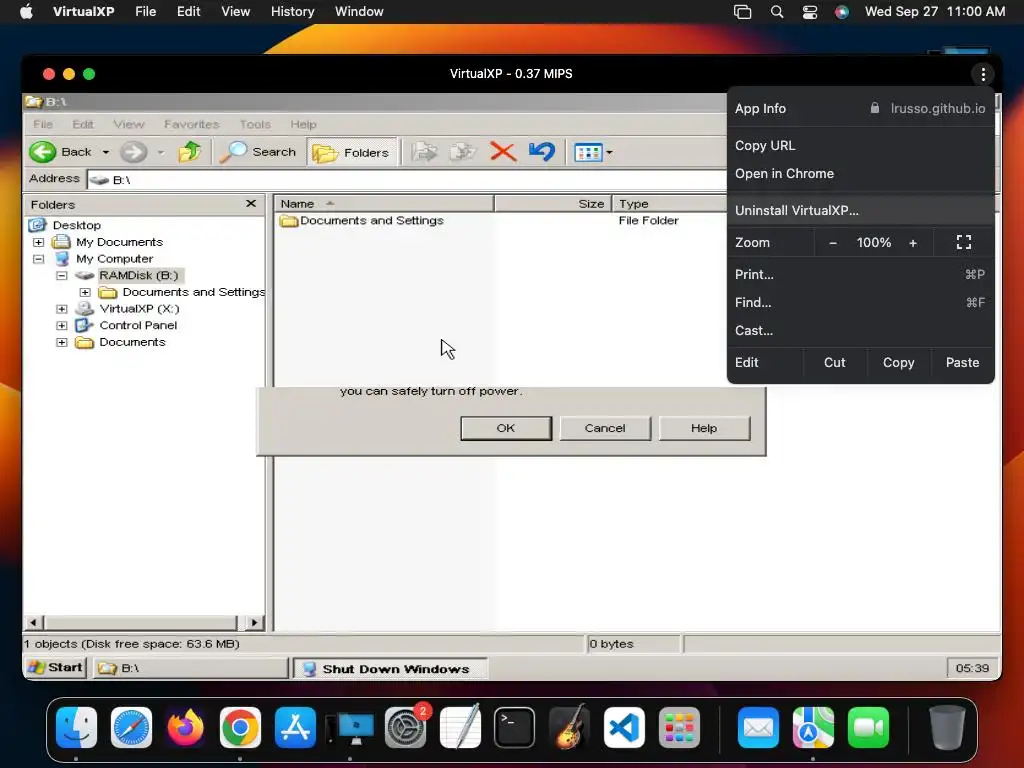Screen dimensions: 1024x768
Task: Click Cancel in shutdown dialog
Action: click(x=605, y=428)
